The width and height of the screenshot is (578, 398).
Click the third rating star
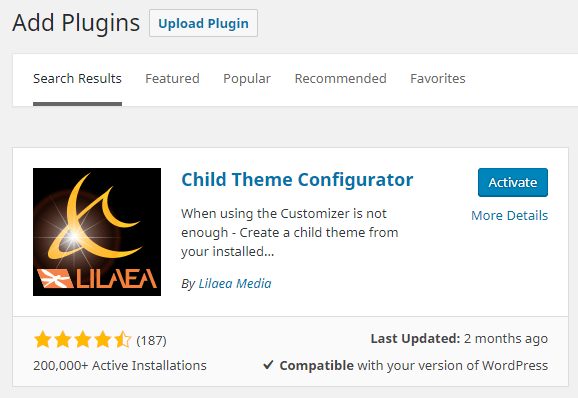[83, 340]
